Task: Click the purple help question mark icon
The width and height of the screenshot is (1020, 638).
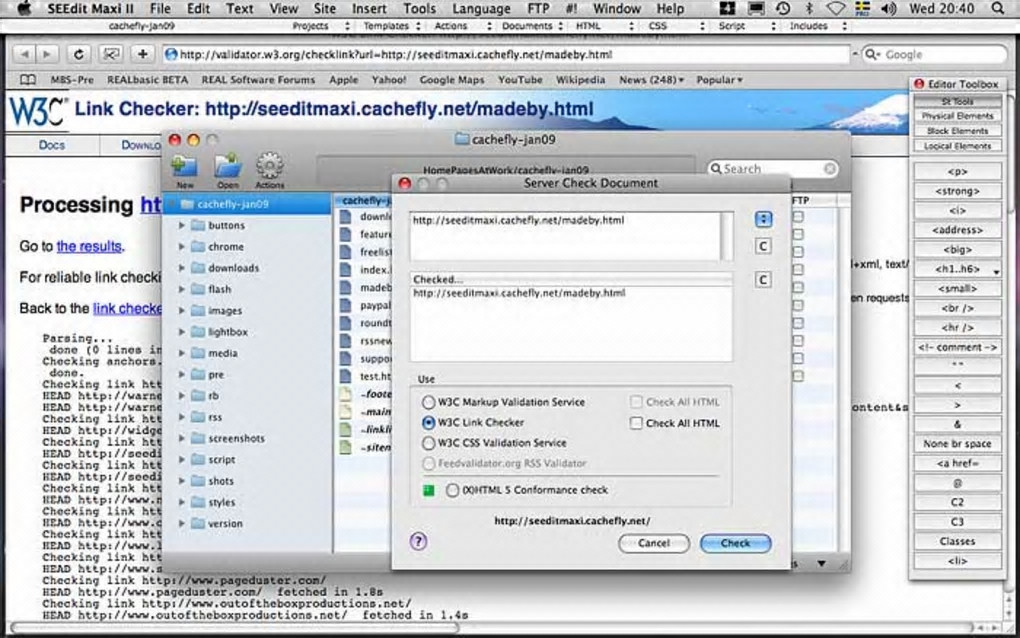Action: coord(418,541)
